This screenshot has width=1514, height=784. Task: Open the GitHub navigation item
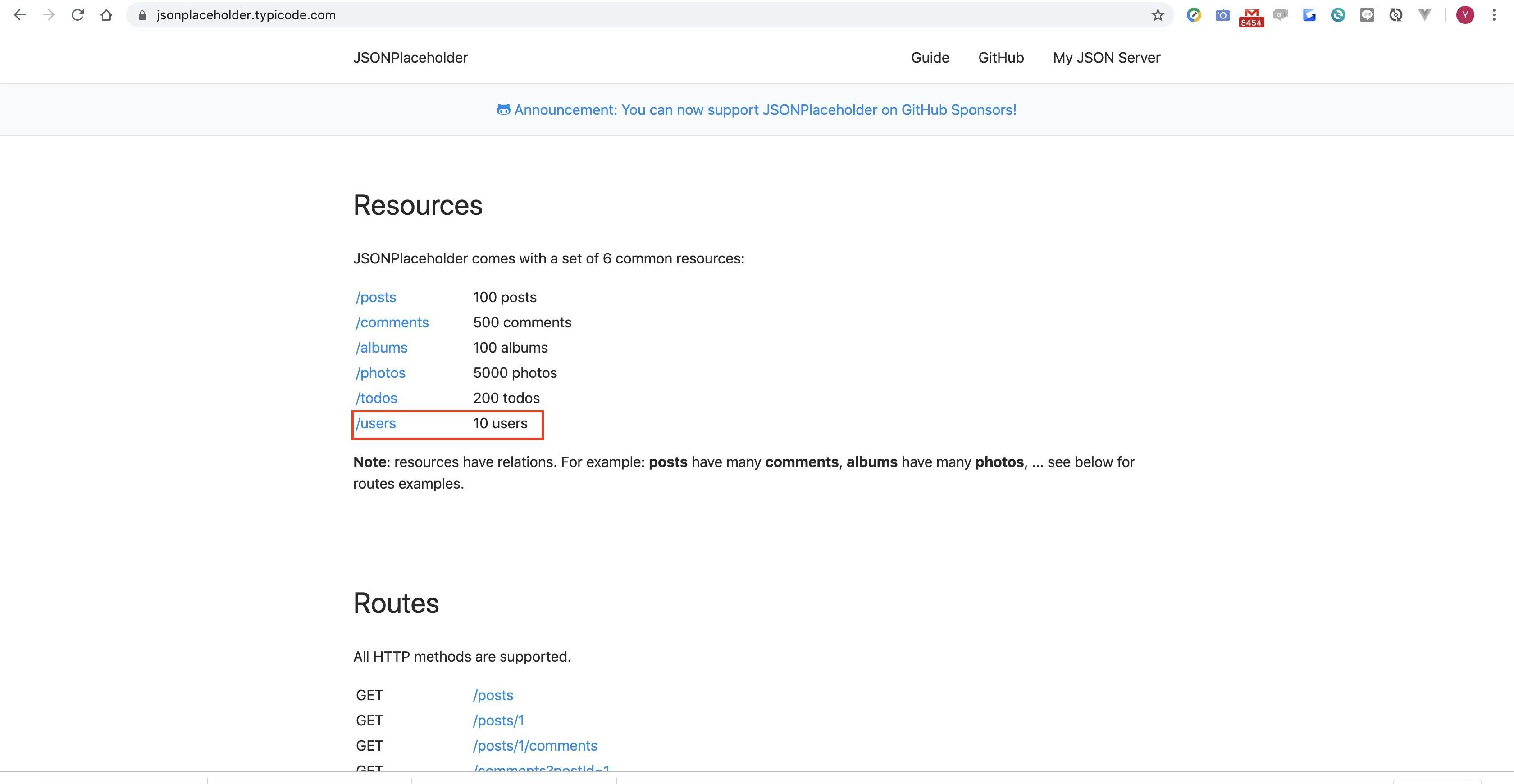[x=1001, y=58]
